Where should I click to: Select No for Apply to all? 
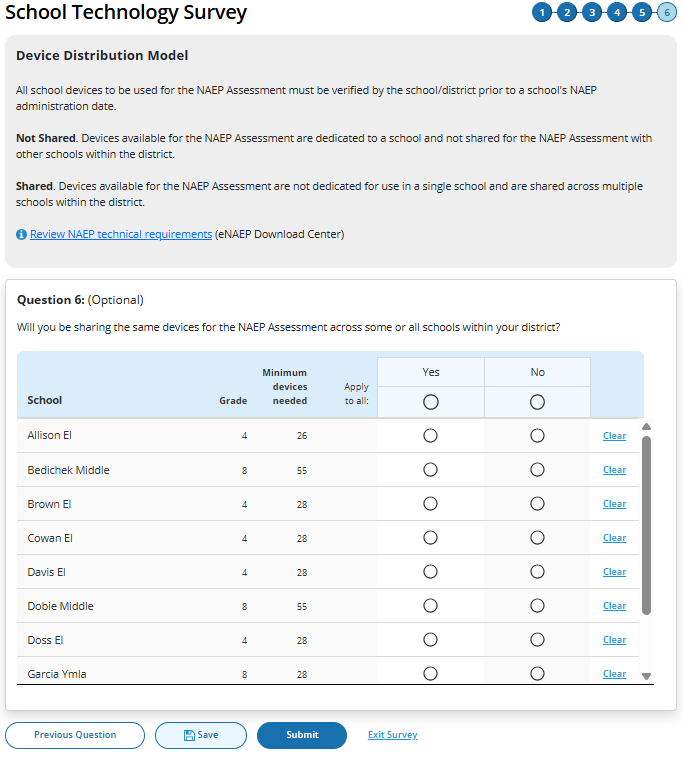coord(537,402)
